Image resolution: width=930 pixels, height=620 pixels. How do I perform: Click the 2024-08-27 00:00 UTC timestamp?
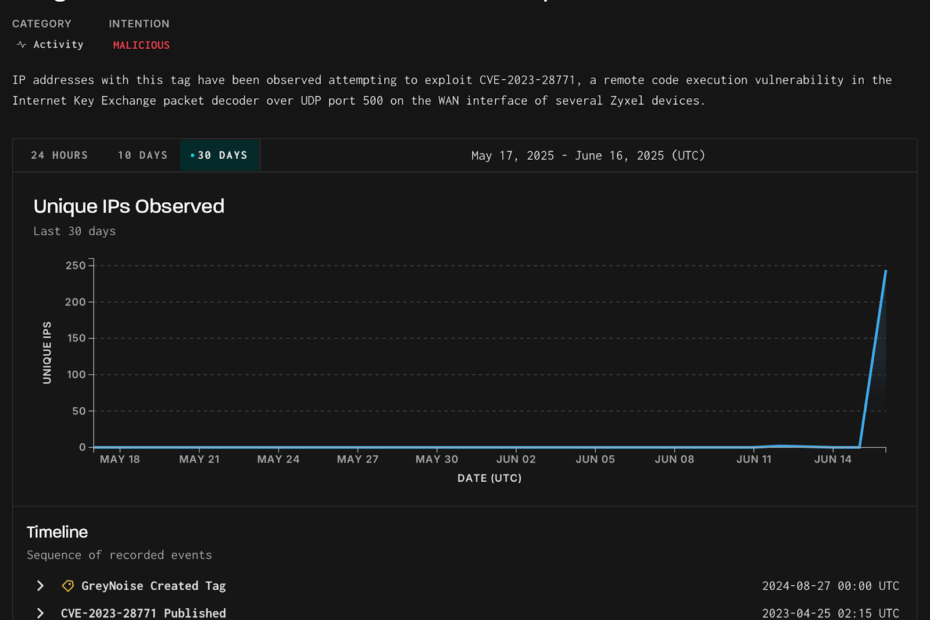(830, 586)
